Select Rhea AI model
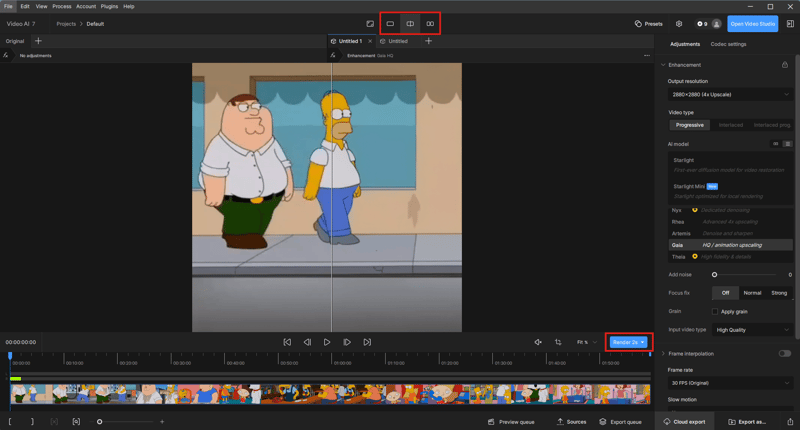Viewport: 800px width, 430px height. [730, 222]
